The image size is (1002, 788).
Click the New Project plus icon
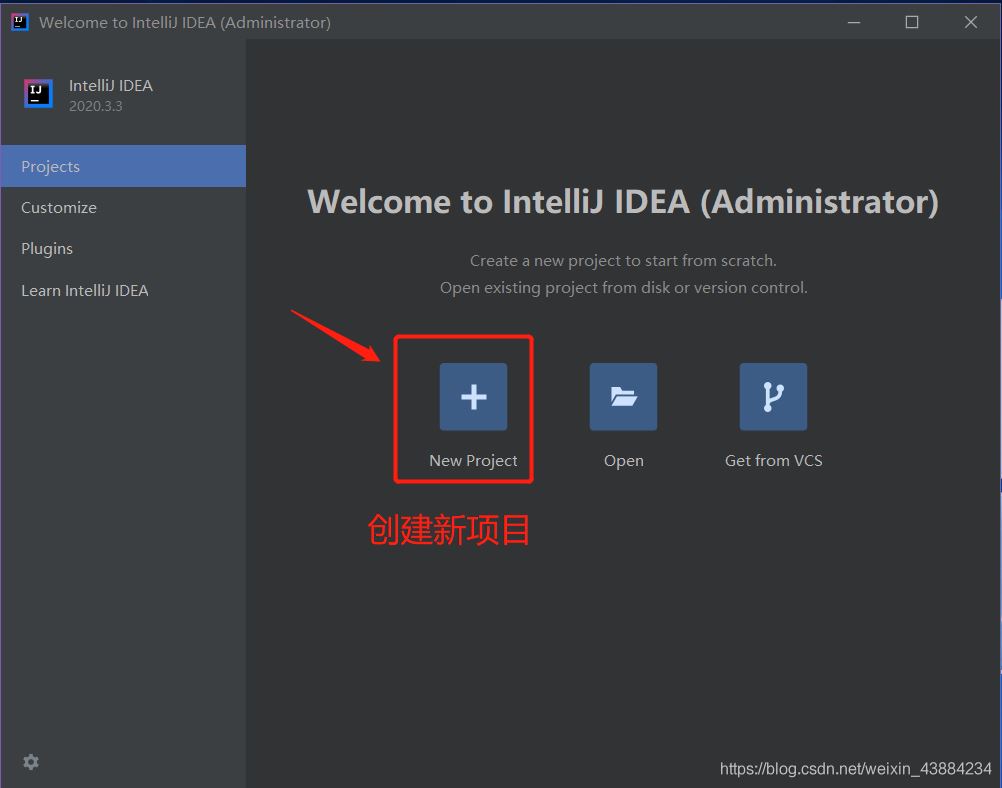click(x=473, y=397)
